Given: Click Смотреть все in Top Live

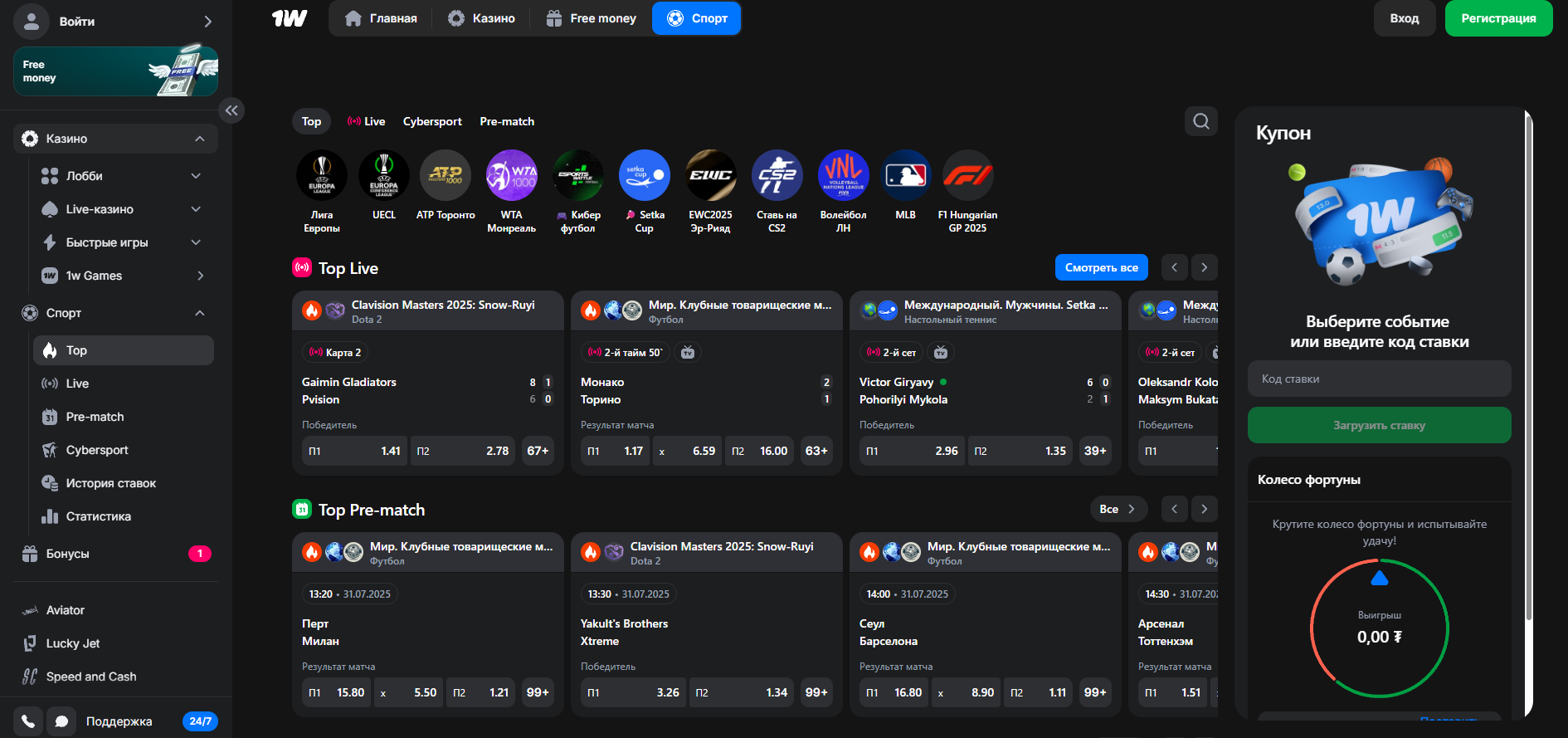Looking at the screenshot, I should pos(1102,267).
